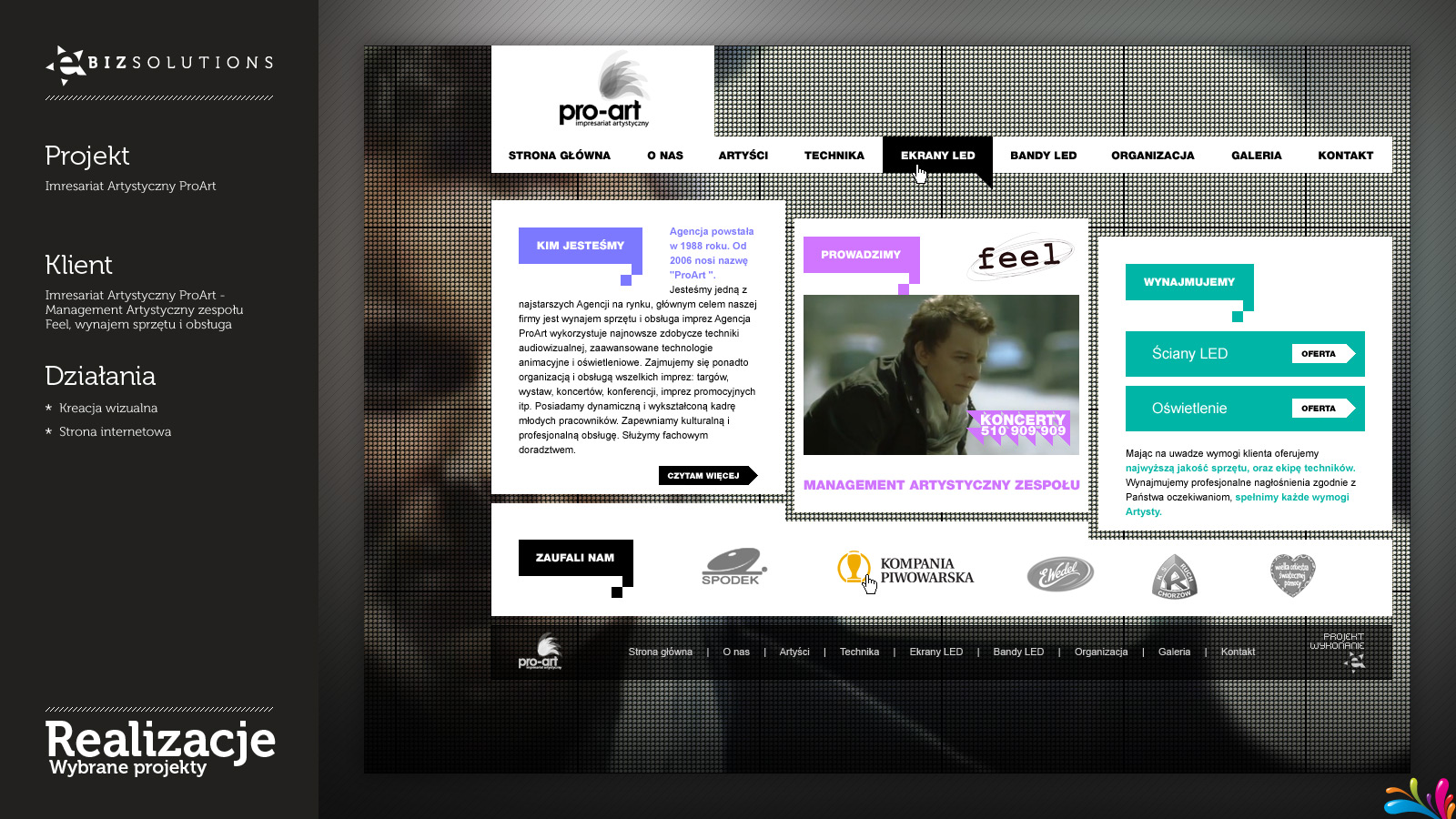Click the Projekt Wykonanie credit icon

pos(1340,651)
